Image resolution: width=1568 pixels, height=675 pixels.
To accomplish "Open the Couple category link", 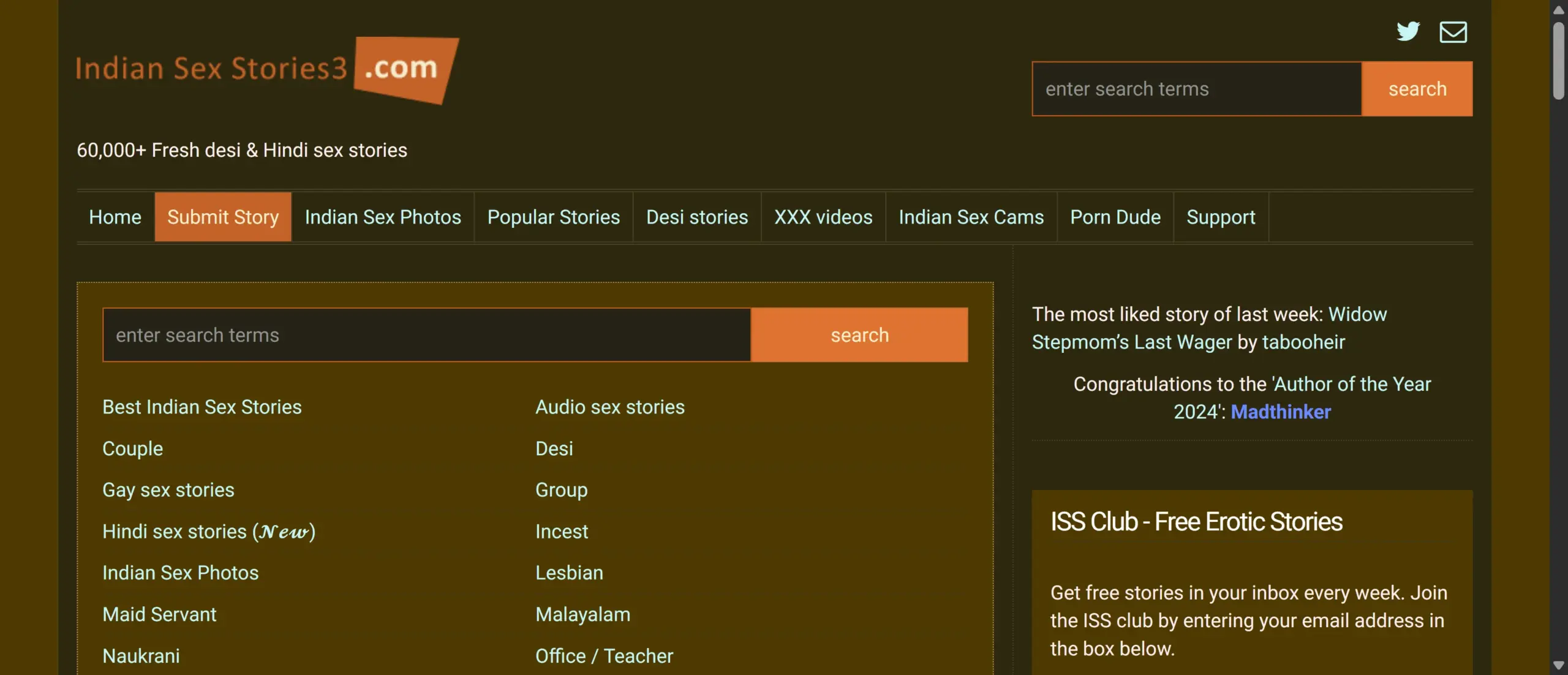I will (133, 448).
